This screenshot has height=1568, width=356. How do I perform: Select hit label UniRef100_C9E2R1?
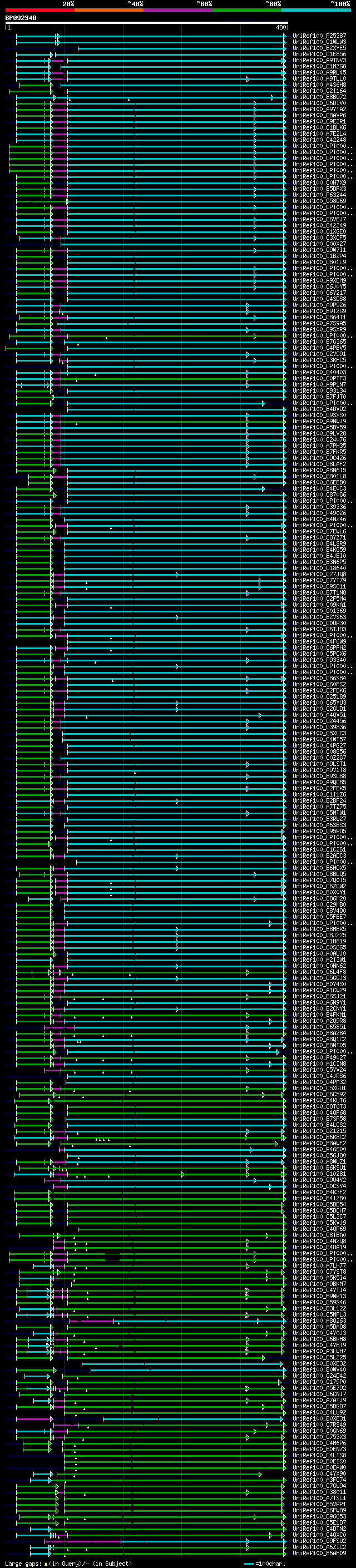click(319, 121)
